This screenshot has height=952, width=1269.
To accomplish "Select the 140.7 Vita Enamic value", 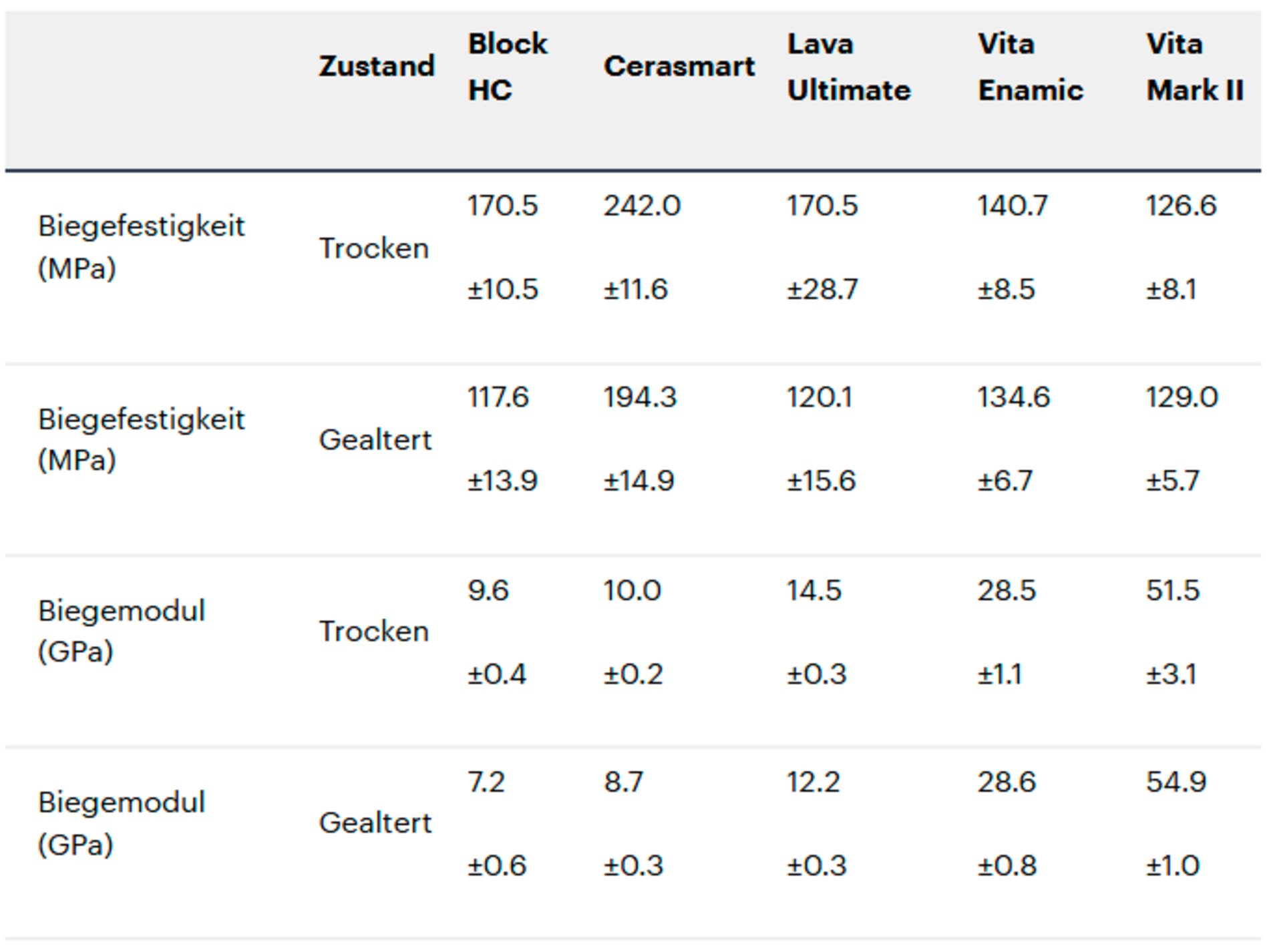I will 1012,206.
